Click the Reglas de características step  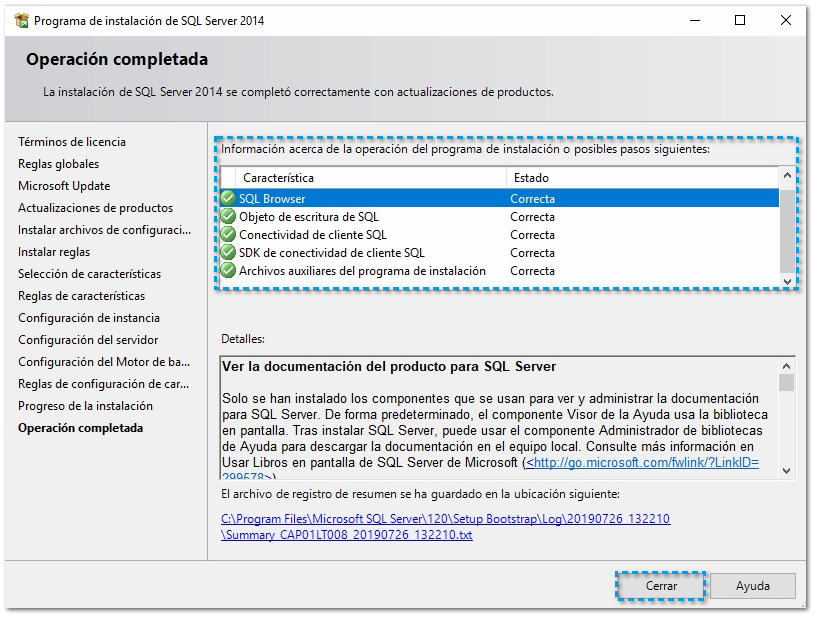[x=81, y=296]
